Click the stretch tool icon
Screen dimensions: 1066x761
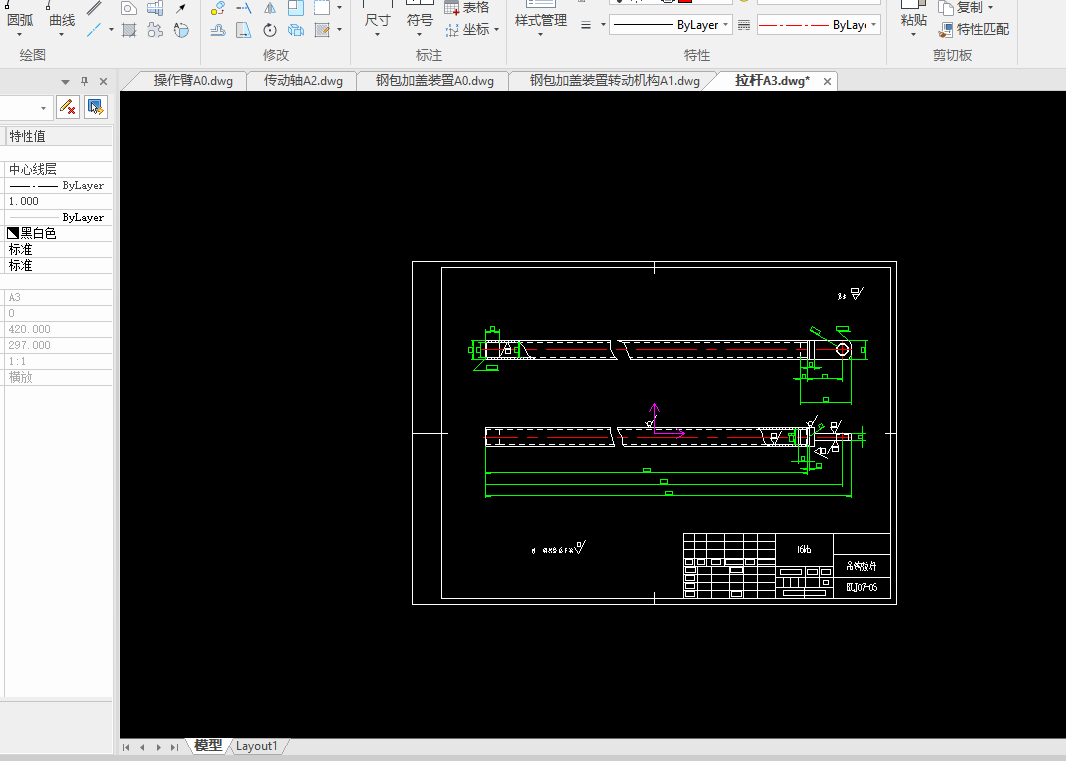244,30
